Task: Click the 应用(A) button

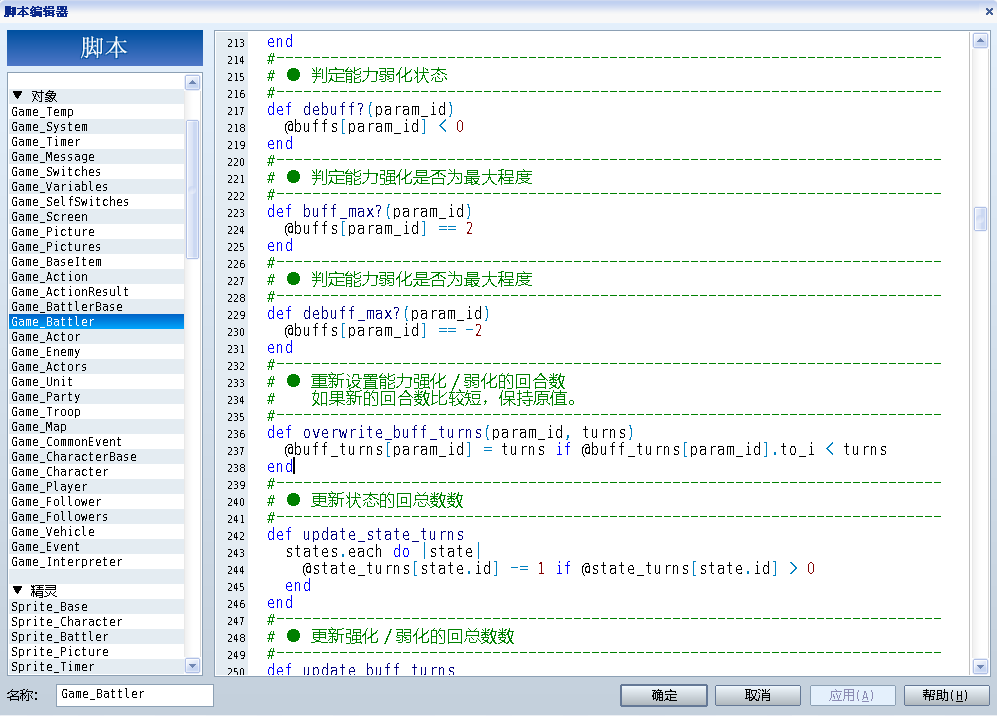Action: [852, 695]
